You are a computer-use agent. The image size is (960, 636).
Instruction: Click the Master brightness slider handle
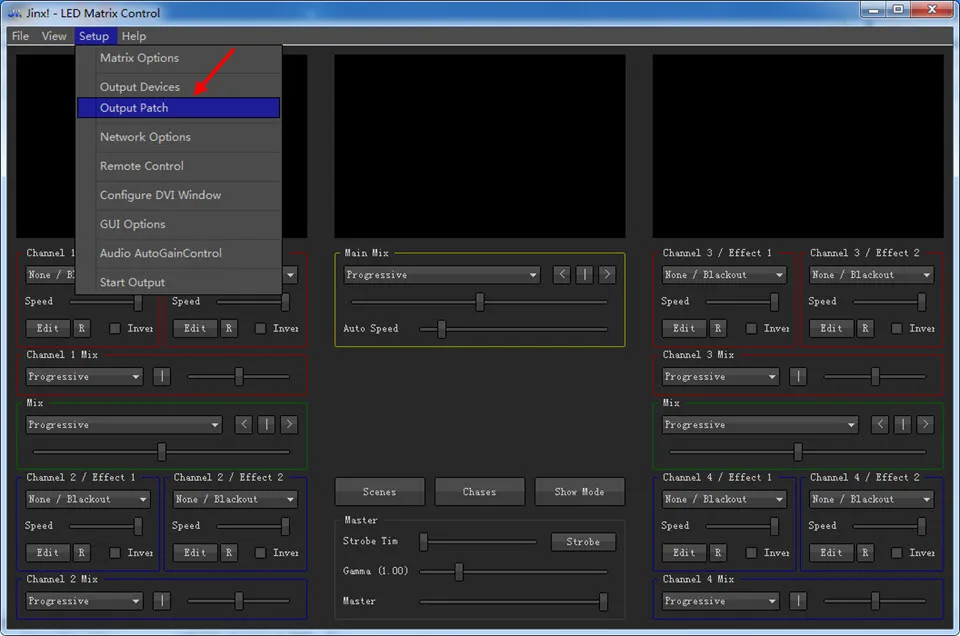pos(603,601)
